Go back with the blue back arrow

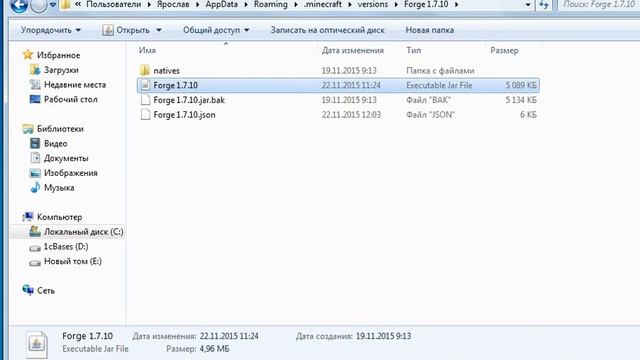coord(19,5)
